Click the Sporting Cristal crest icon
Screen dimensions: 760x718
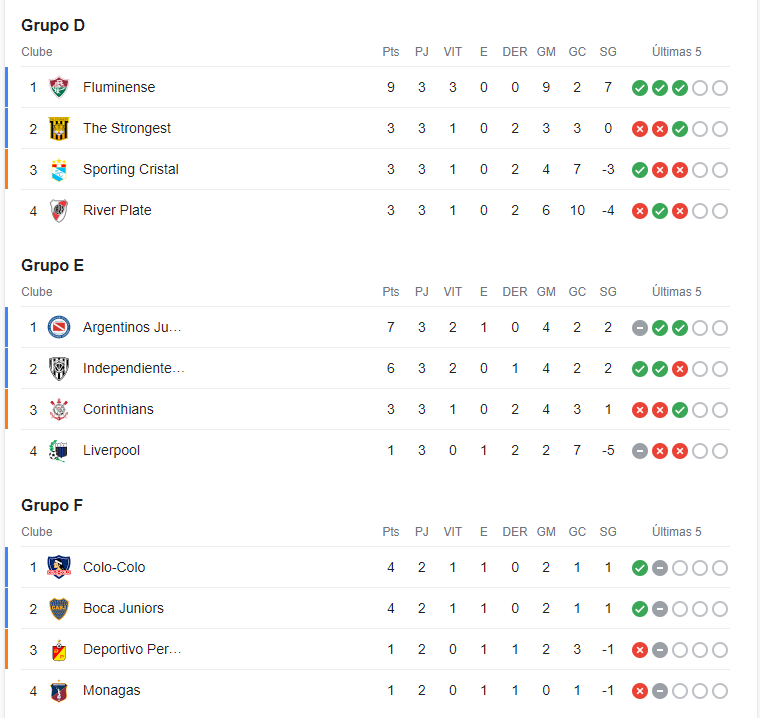pyautogui.click(x=59, y=170)
